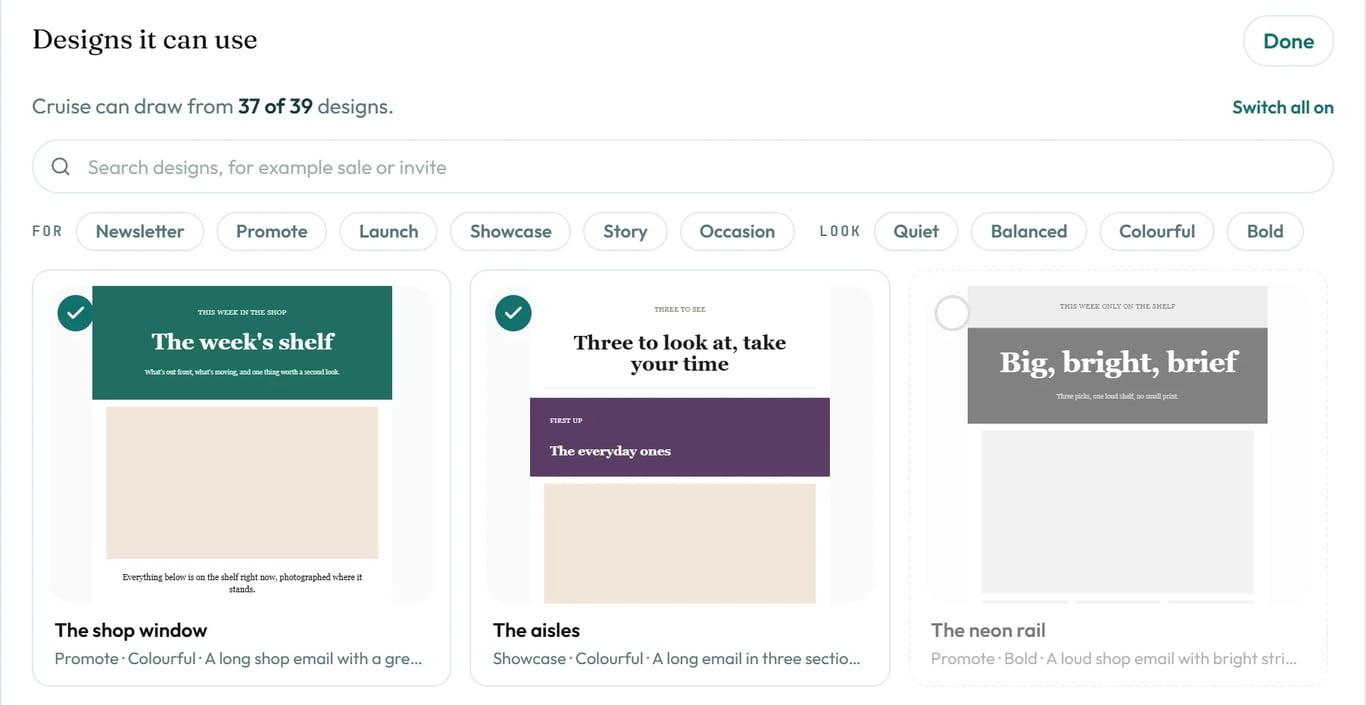
Task: Click 'The shop window' title
Action: pyautogui.click(x=131, y=630)
